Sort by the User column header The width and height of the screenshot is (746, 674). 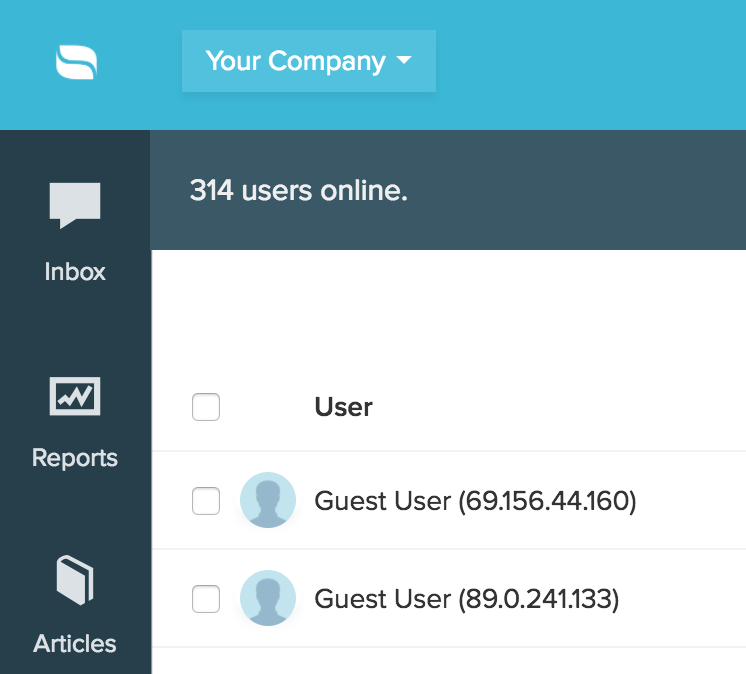[x=343, y=407]
